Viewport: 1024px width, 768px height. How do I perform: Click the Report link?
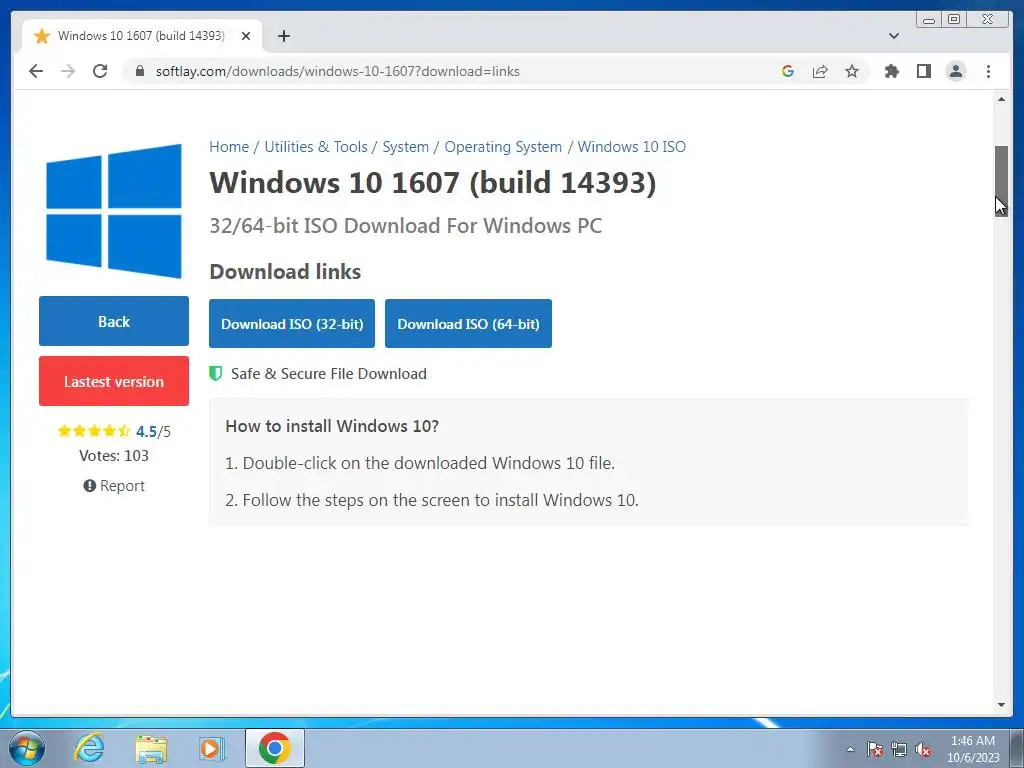pos(114,486)
